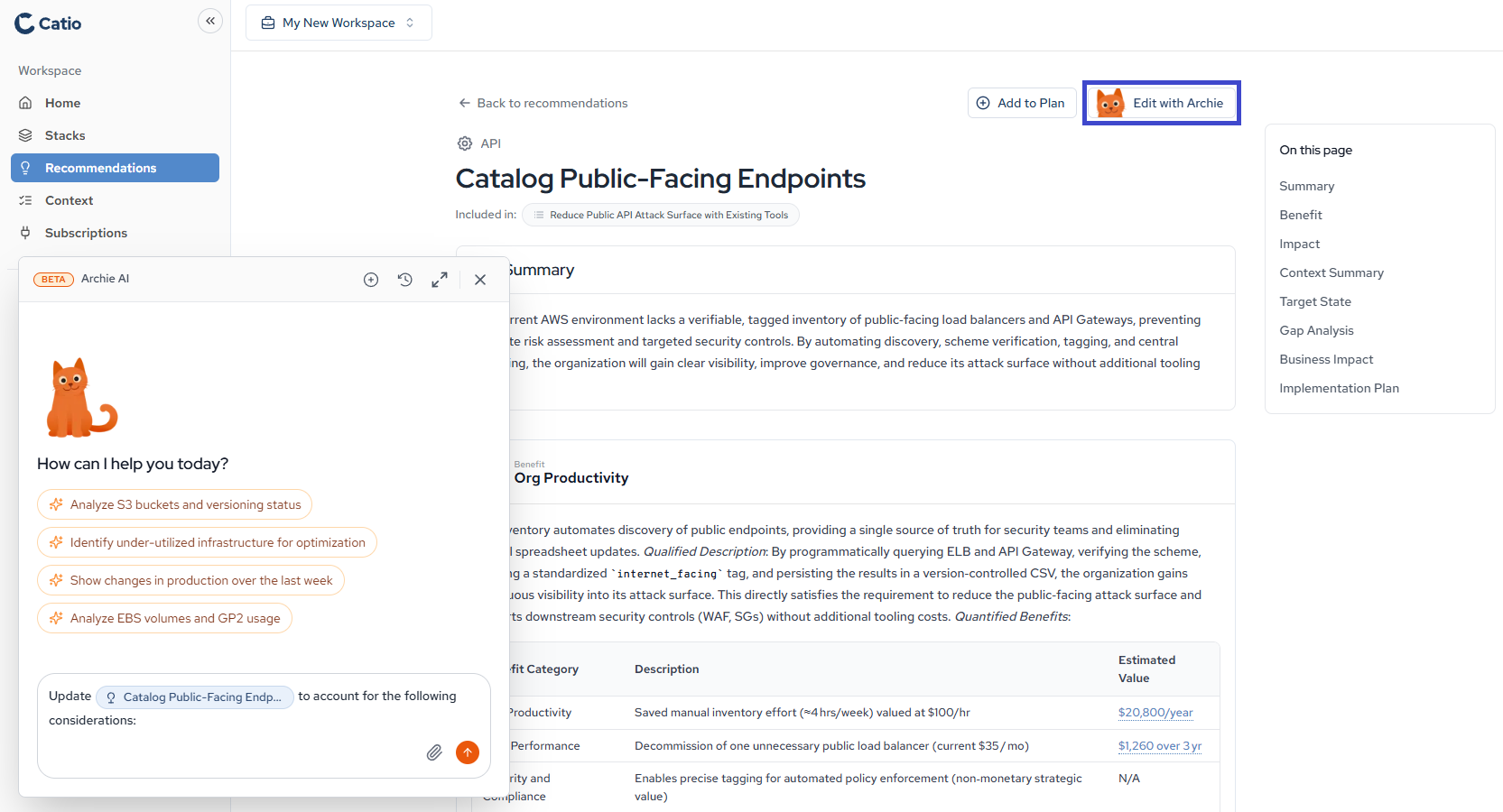Click the attach file paperclip icon
This screenshot has width=1503, height=812.
point(434,752)
